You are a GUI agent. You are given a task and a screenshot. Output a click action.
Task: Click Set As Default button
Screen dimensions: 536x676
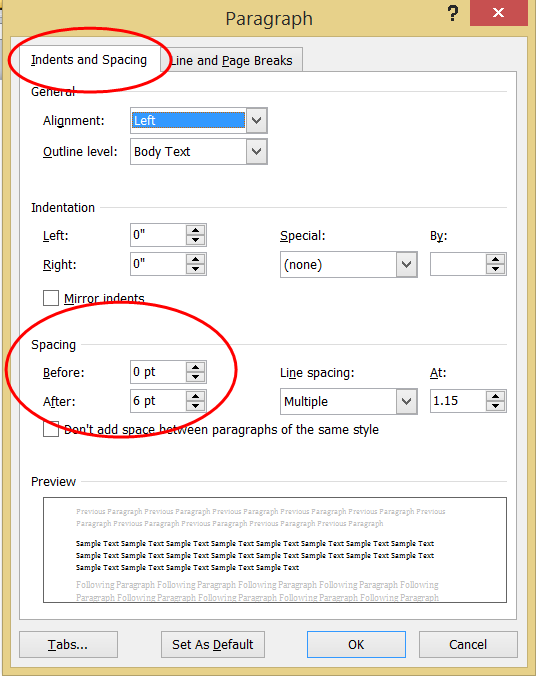(x=213, y=645)
